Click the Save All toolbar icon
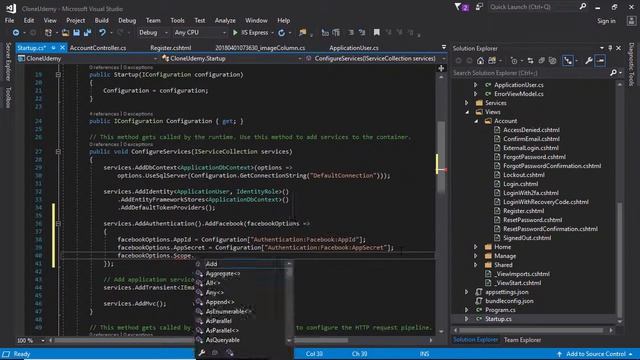The width and height of the screenshot is (640, 360). tap(87, 33)
